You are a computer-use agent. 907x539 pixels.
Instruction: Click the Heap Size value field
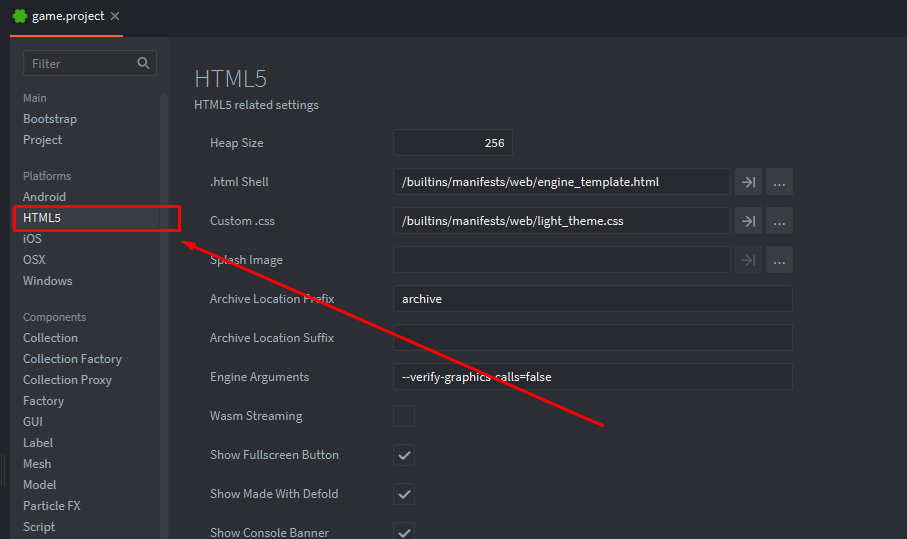click(452, 143)
